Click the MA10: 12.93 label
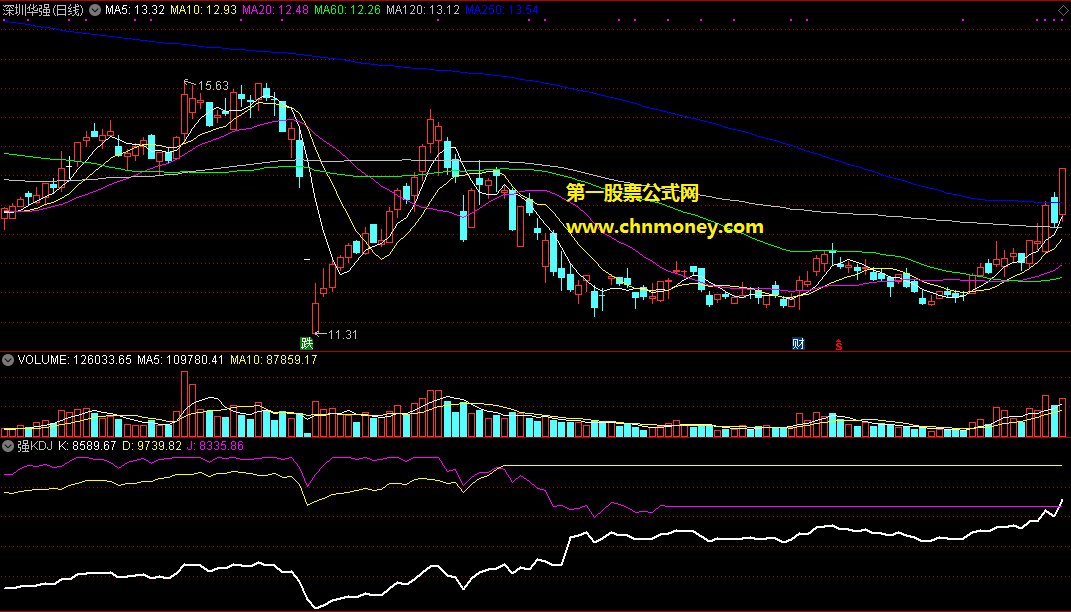The width and height of the screenshot is (1071, 612). coord(204,10)
